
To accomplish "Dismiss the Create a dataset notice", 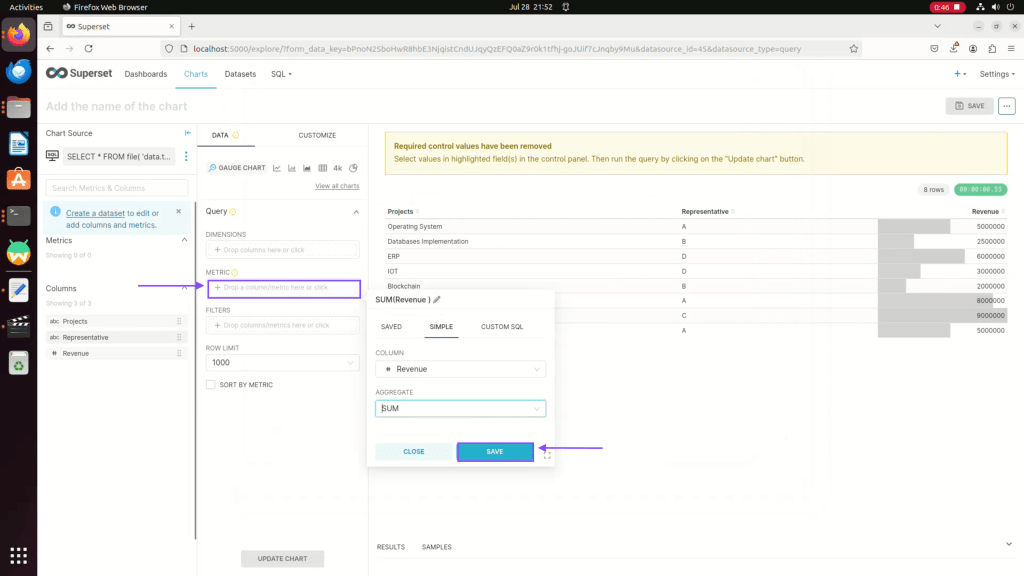I will click(x=179, y=211).
